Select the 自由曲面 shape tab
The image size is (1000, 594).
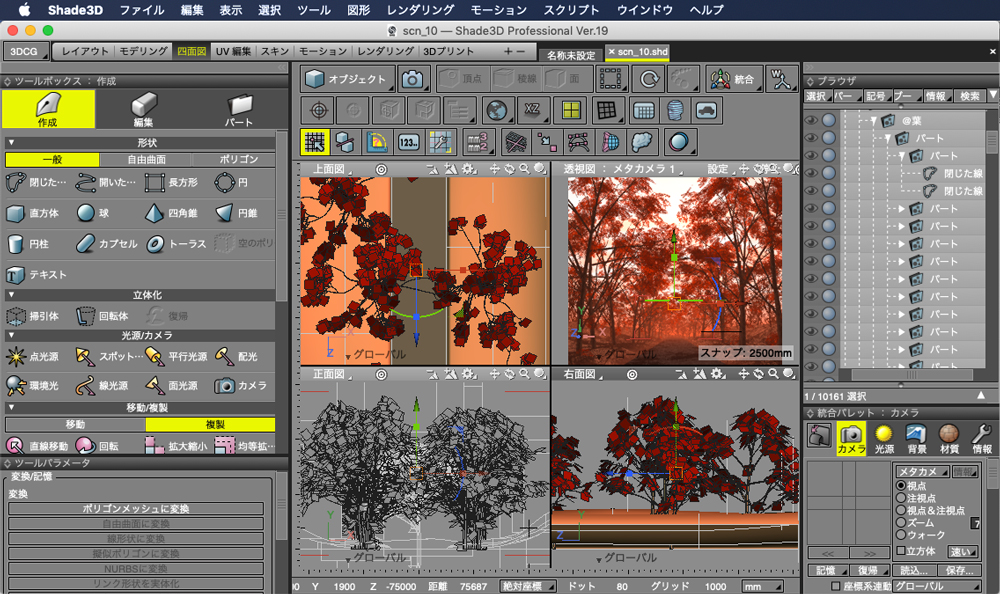(146, 160)
